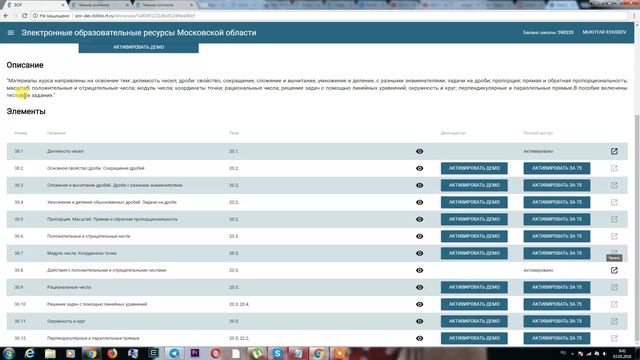Activate demo for row 30.6
This screenshot has width=640, height=360.
pos(474,236)
